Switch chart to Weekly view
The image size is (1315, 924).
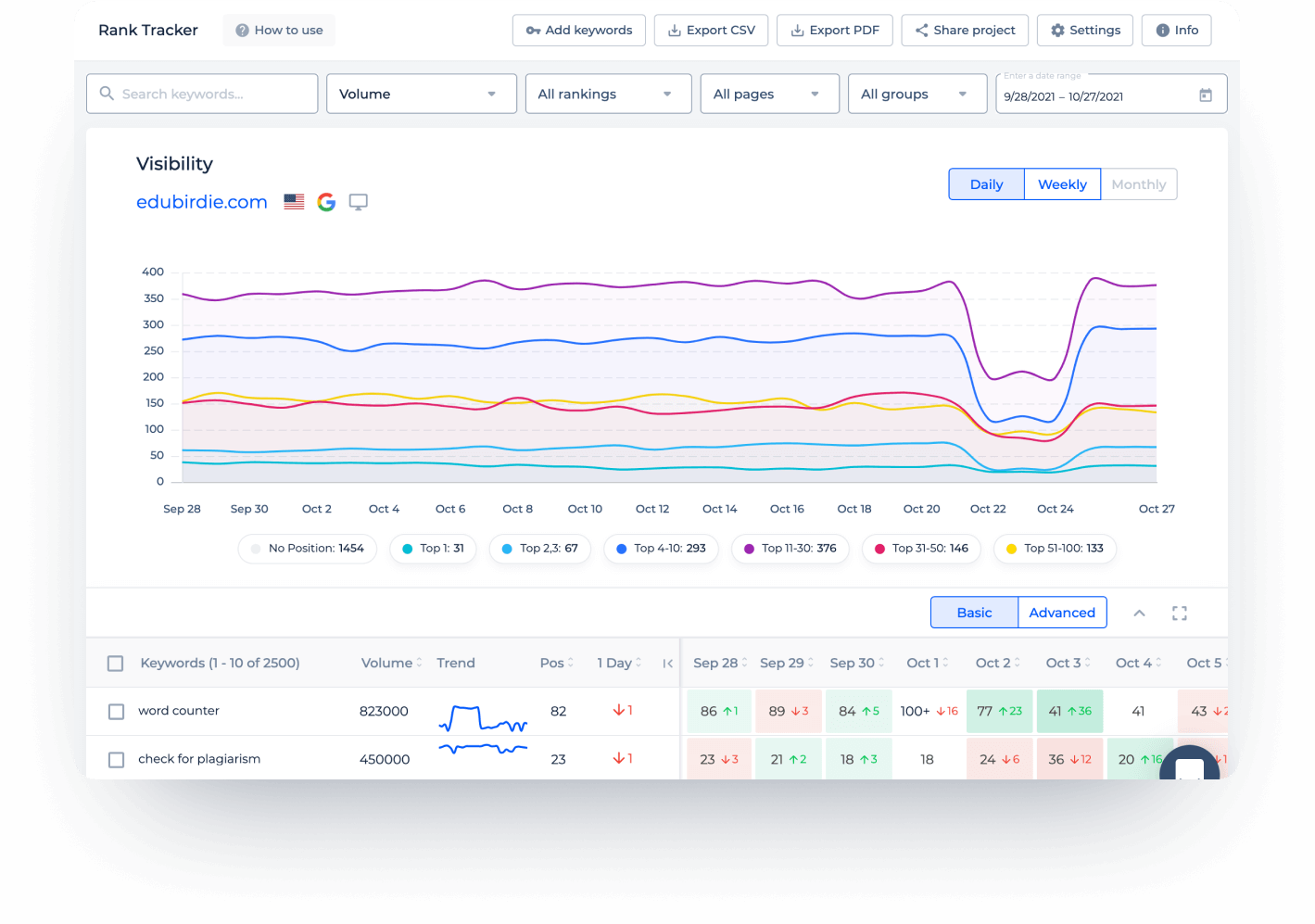pos(1062,184)
